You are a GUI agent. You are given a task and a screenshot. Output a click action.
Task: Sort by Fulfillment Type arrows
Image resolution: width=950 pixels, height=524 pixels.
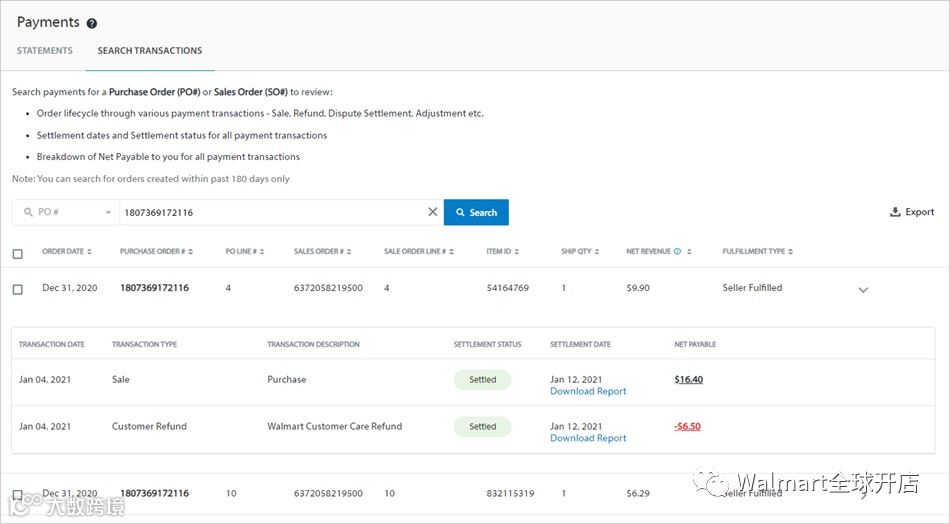pyautogui.click(x=791, y=251)
